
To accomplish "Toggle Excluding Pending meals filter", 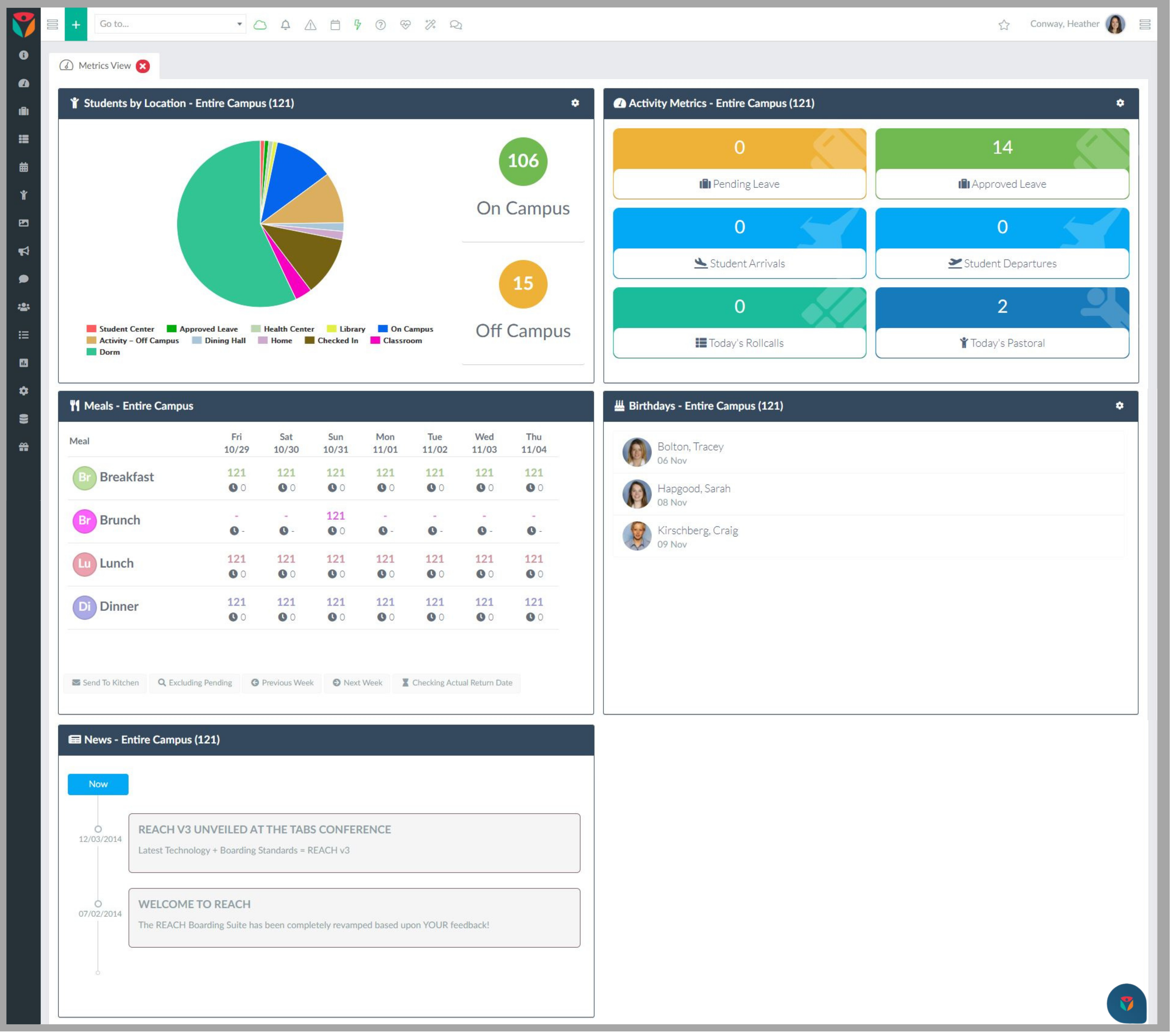I will (195, 682).
